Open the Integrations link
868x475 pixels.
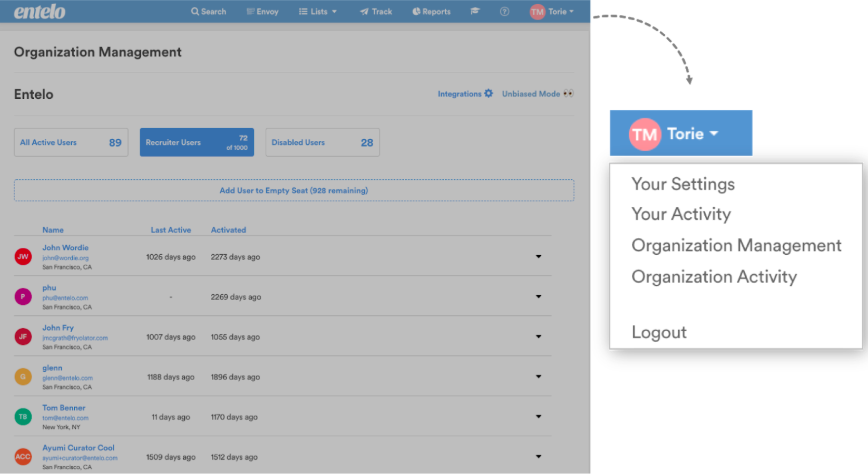[459, 94]
